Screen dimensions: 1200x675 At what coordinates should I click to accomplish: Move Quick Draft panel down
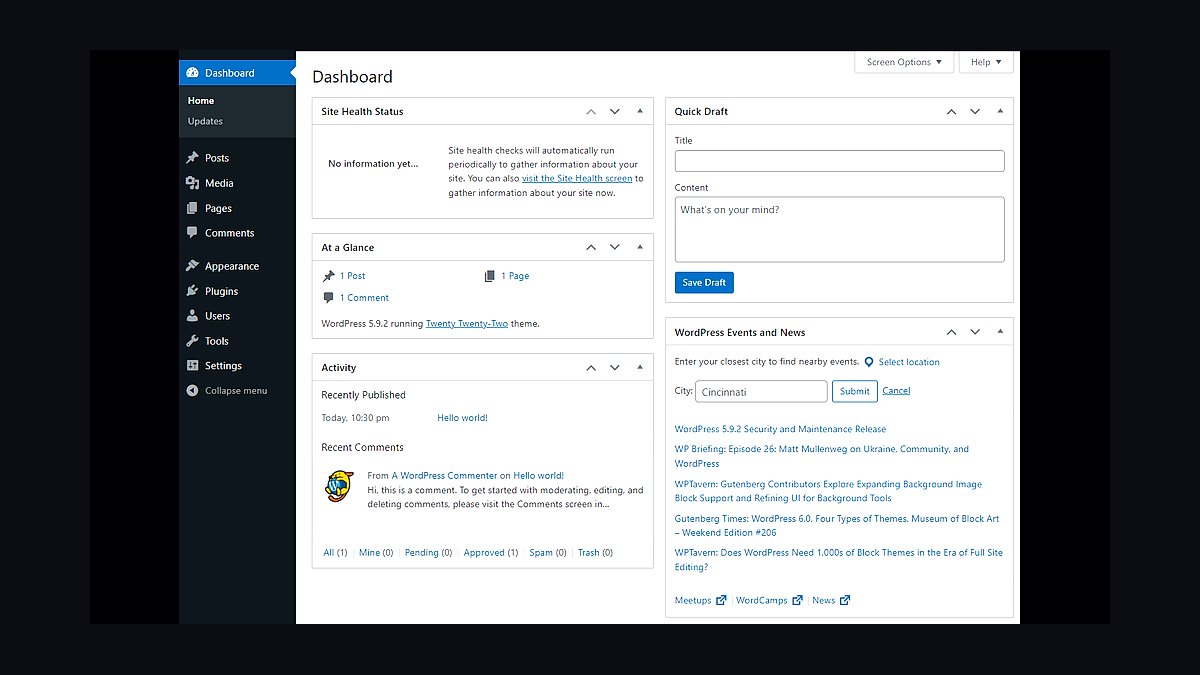tap(975, 111)
